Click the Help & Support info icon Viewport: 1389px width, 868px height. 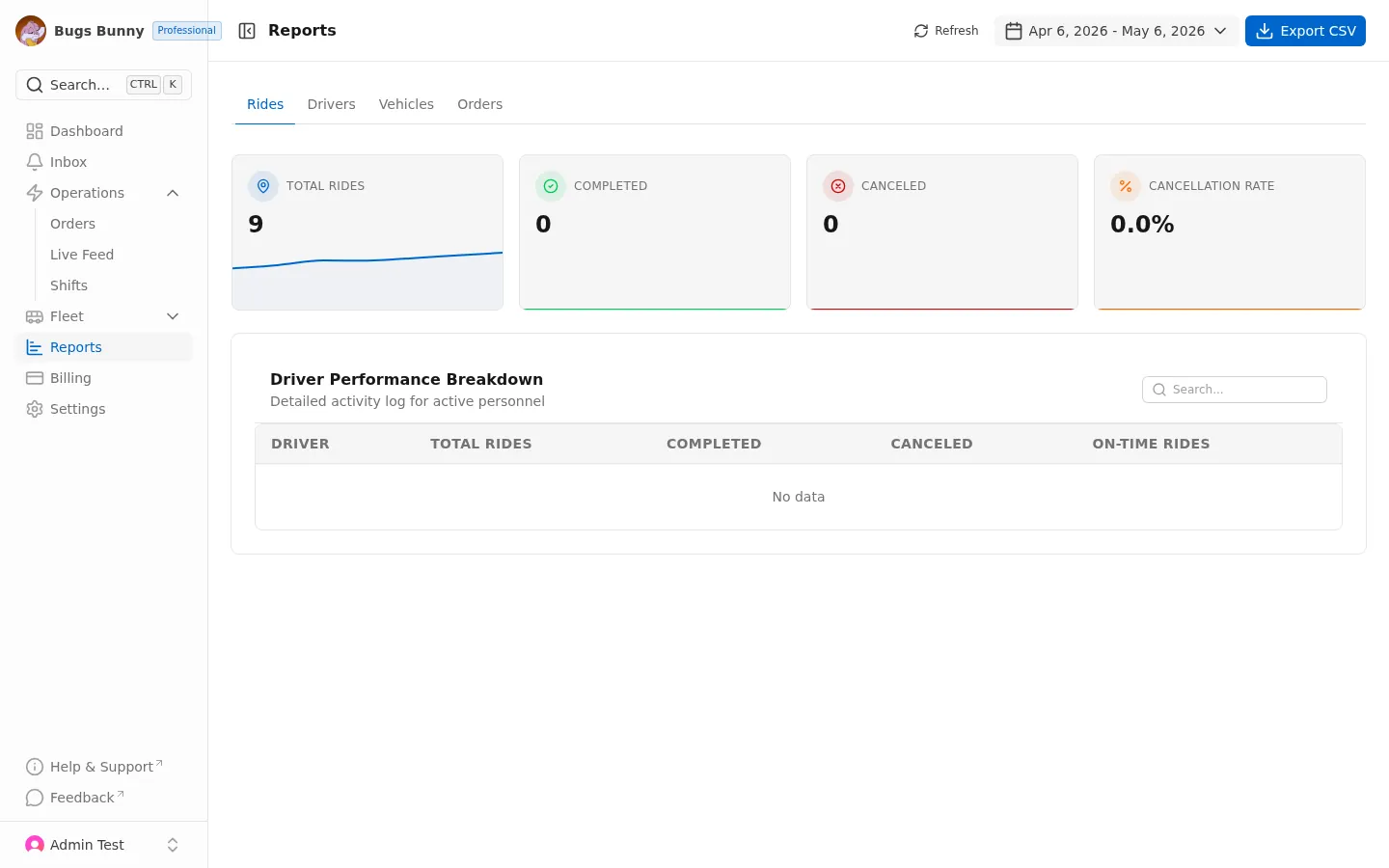click(x=35, y=767)
